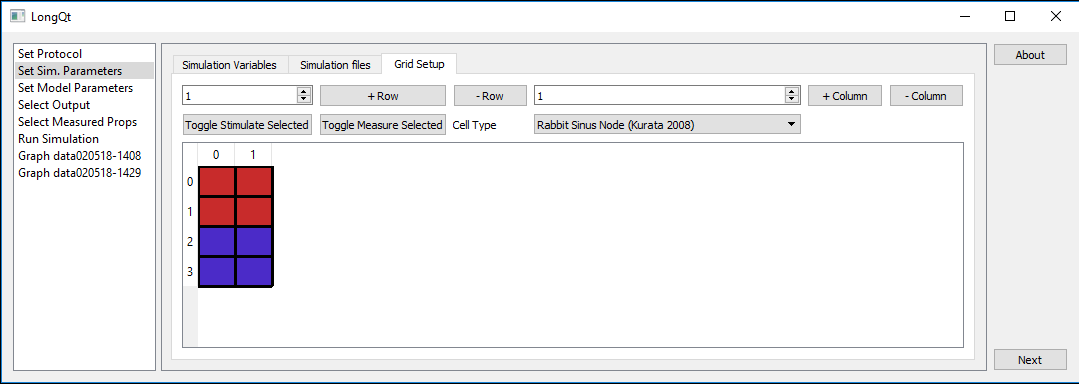Screen dimensions: 1079x384
Task: Click the Next button
Action: coord(1030,360)
